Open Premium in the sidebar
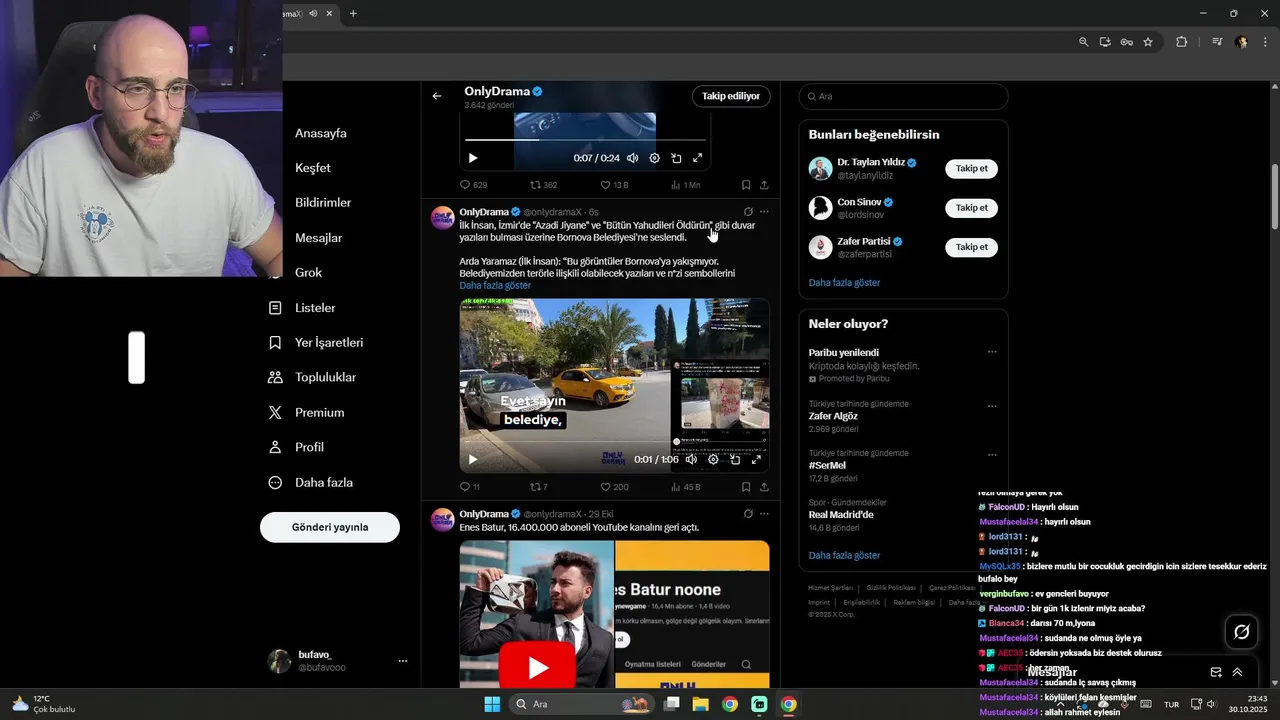This screenshot has height=720, width=1280. click(x=306, y=413)
